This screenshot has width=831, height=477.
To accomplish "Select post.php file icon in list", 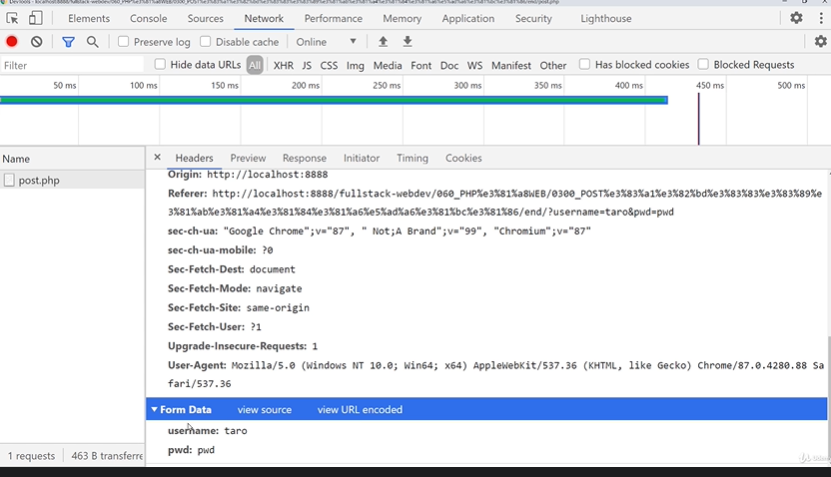I will point(9,180).
